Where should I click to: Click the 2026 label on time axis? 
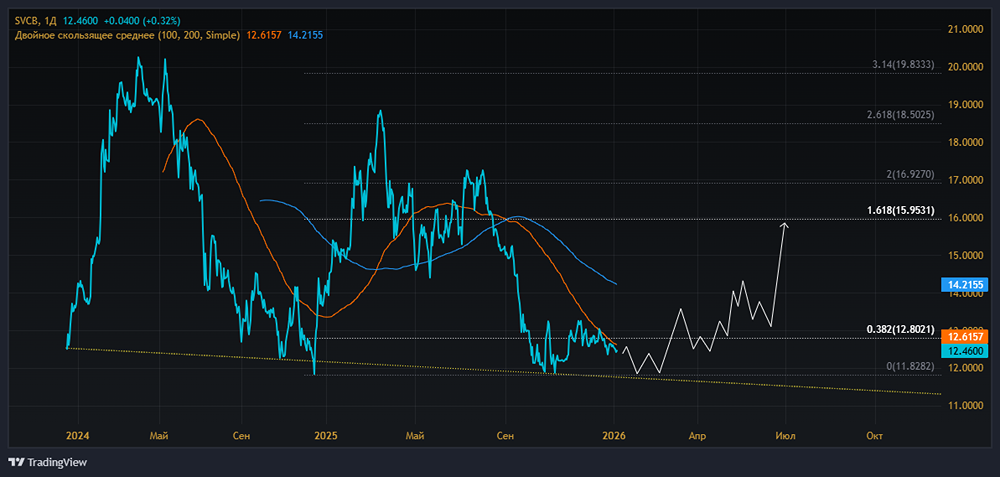click(614, 435)
